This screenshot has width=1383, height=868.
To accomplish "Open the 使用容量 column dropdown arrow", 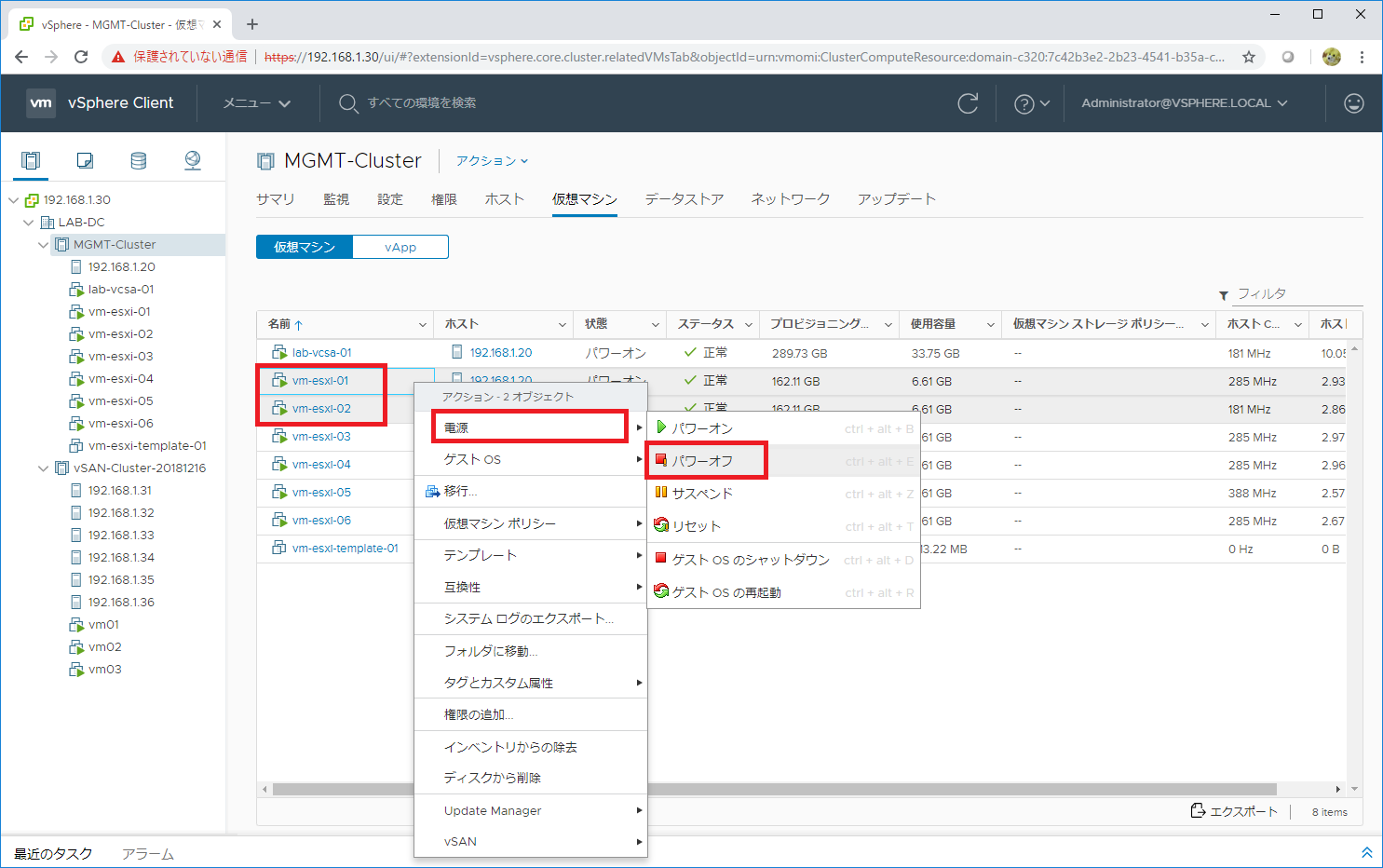I will pyautogui.click(x=990, y=325).
